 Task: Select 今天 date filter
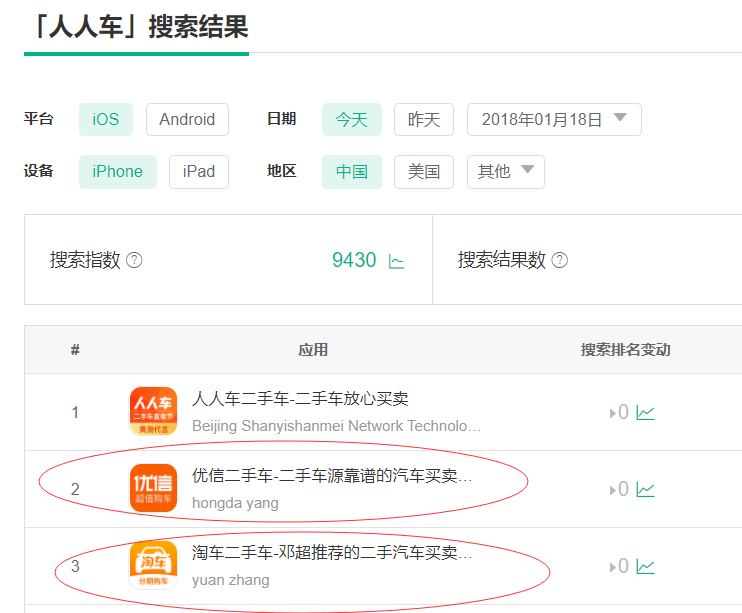[352, 119]
